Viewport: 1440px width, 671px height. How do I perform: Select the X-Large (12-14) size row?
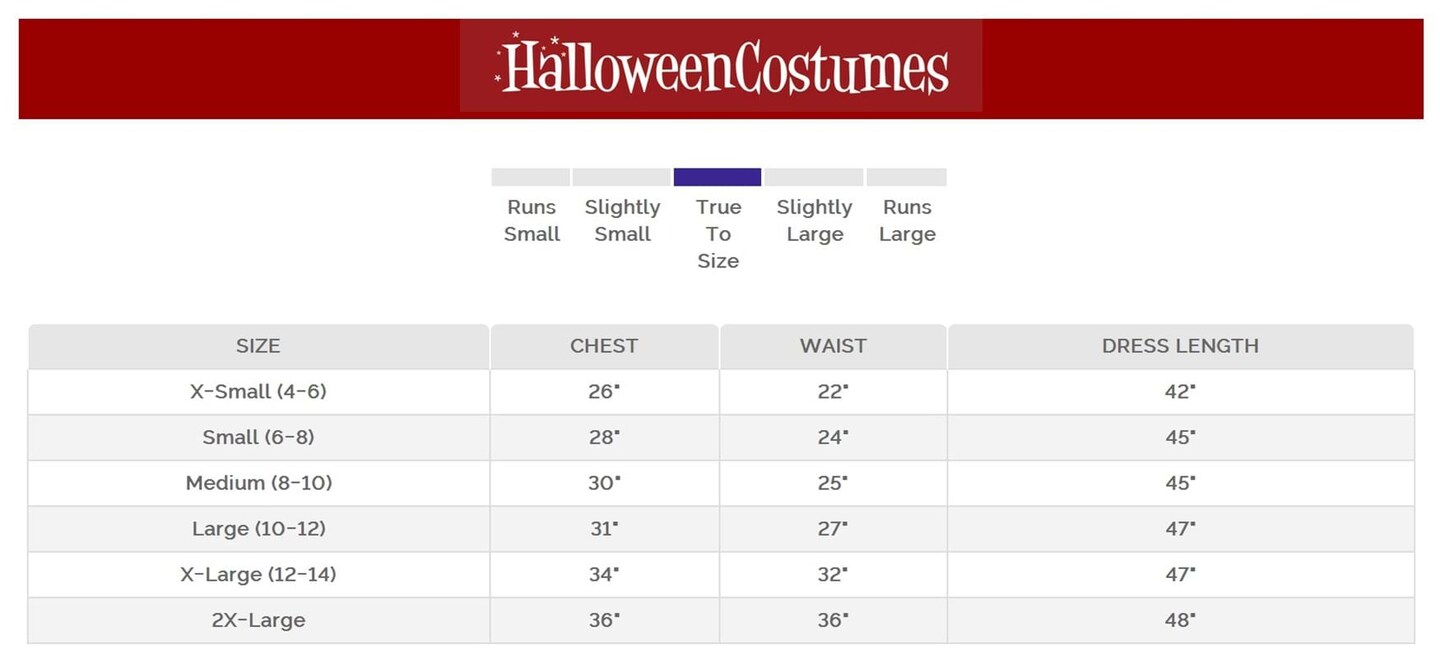coord(258,575)
